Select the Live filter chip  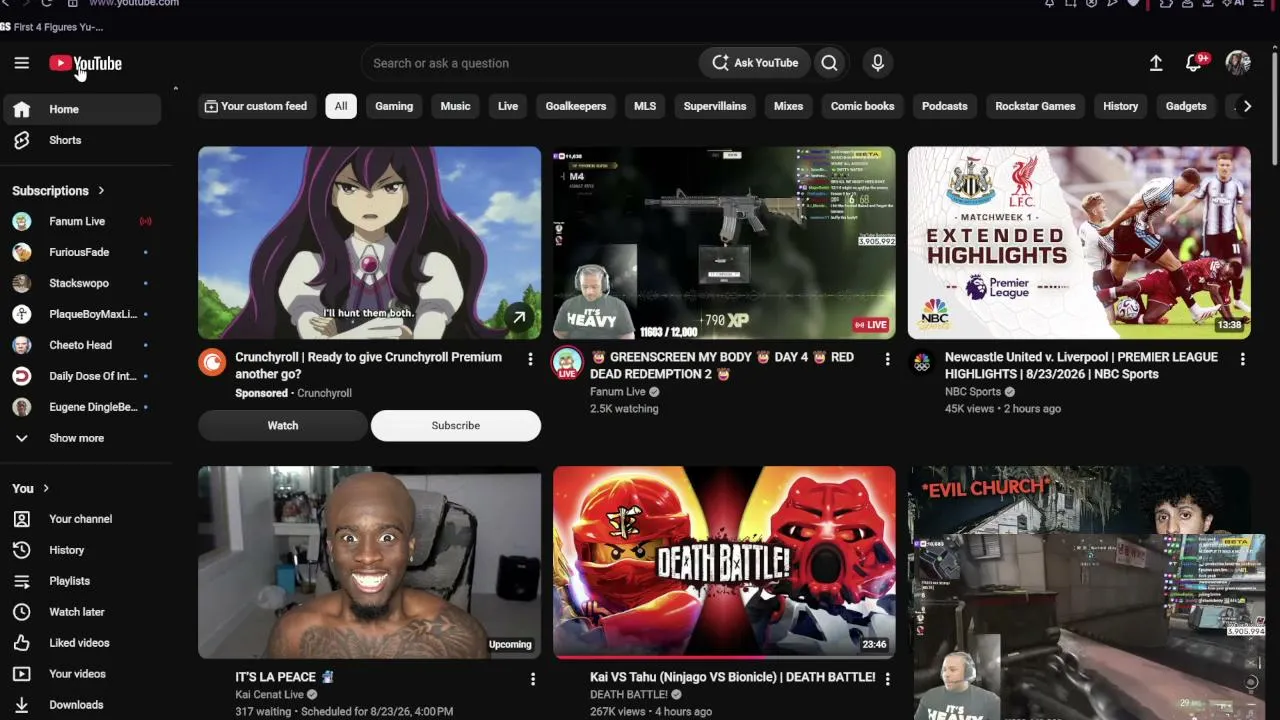[508, 106]
